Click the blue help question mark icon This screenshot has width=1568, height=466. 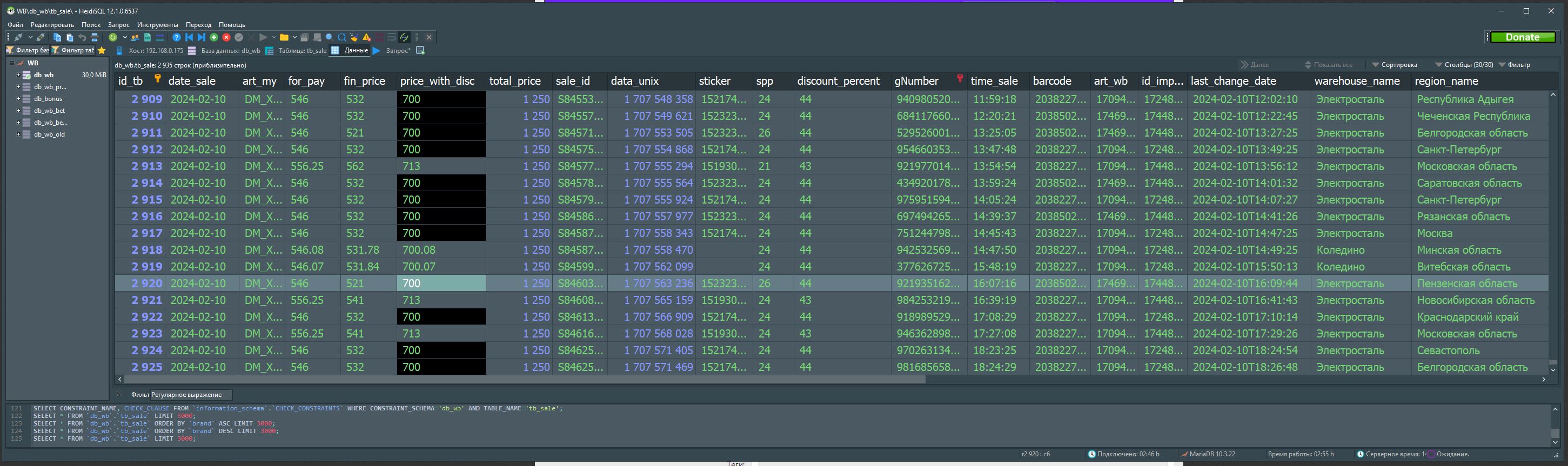tap(177, 37)
